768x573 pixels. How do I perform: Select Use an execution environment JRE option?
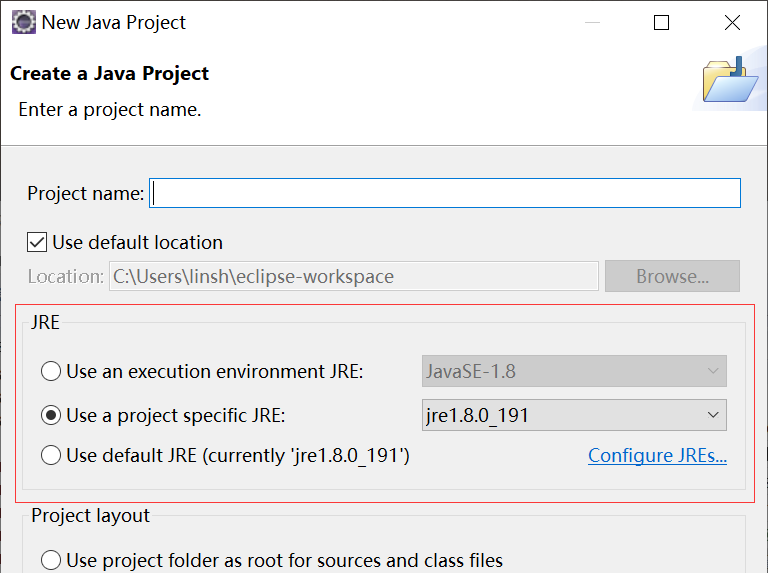[x=51, y=371]
